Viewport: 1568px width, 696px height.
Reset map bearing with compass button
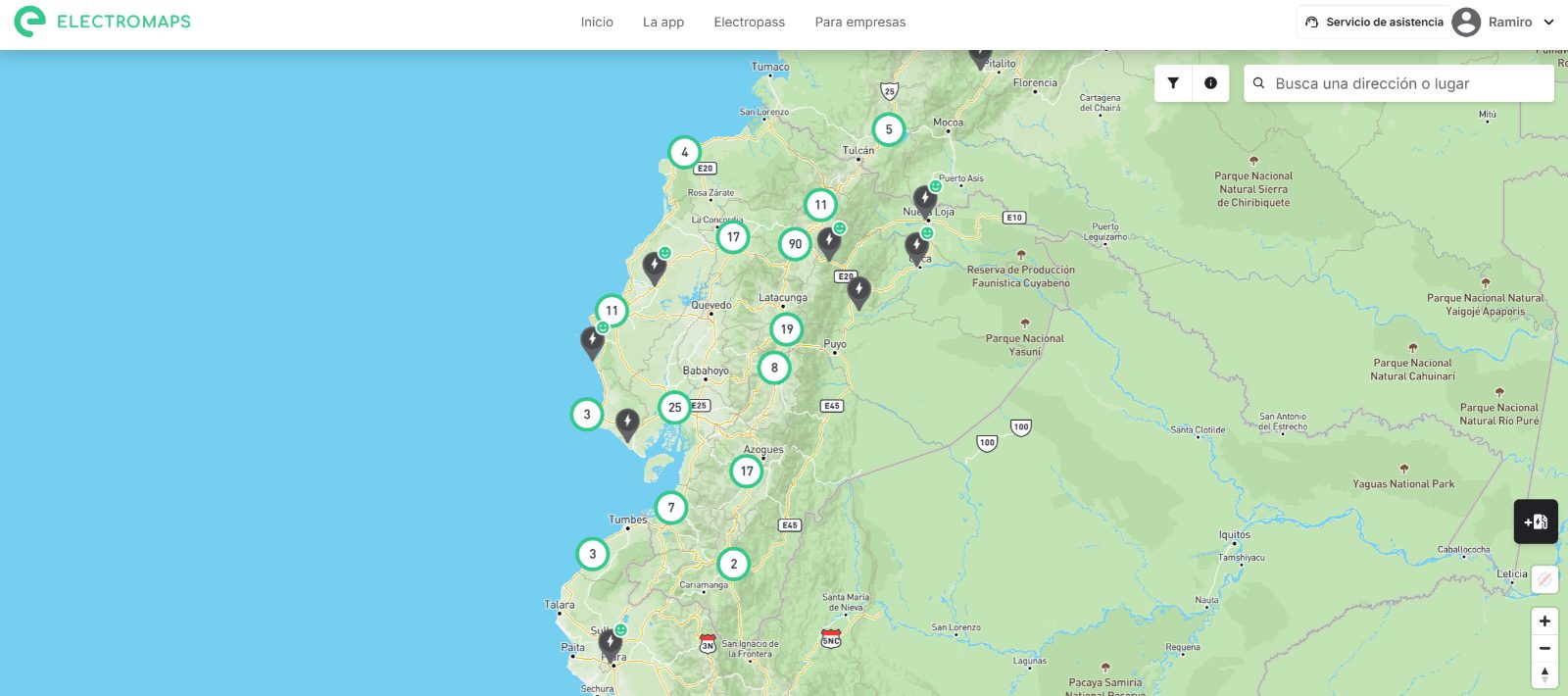(1544, 674)
